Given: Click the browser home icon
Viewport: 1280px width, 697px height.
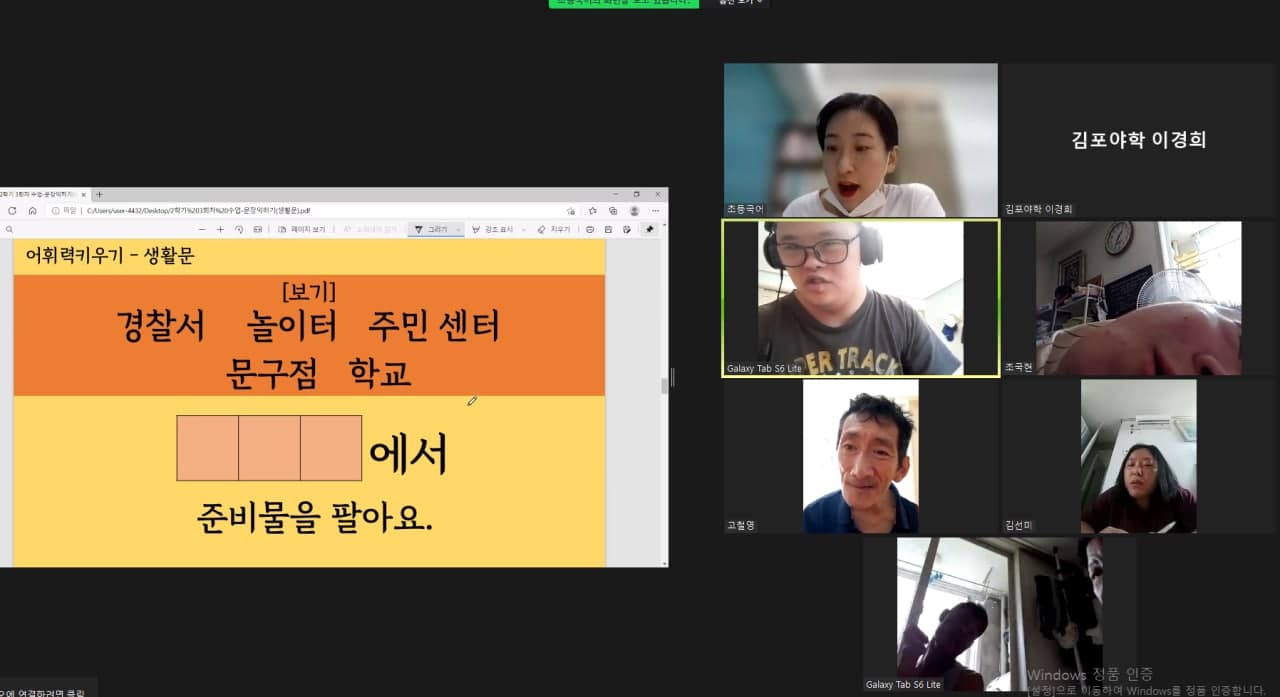Looking at the screenshot, I should [32, 211].
